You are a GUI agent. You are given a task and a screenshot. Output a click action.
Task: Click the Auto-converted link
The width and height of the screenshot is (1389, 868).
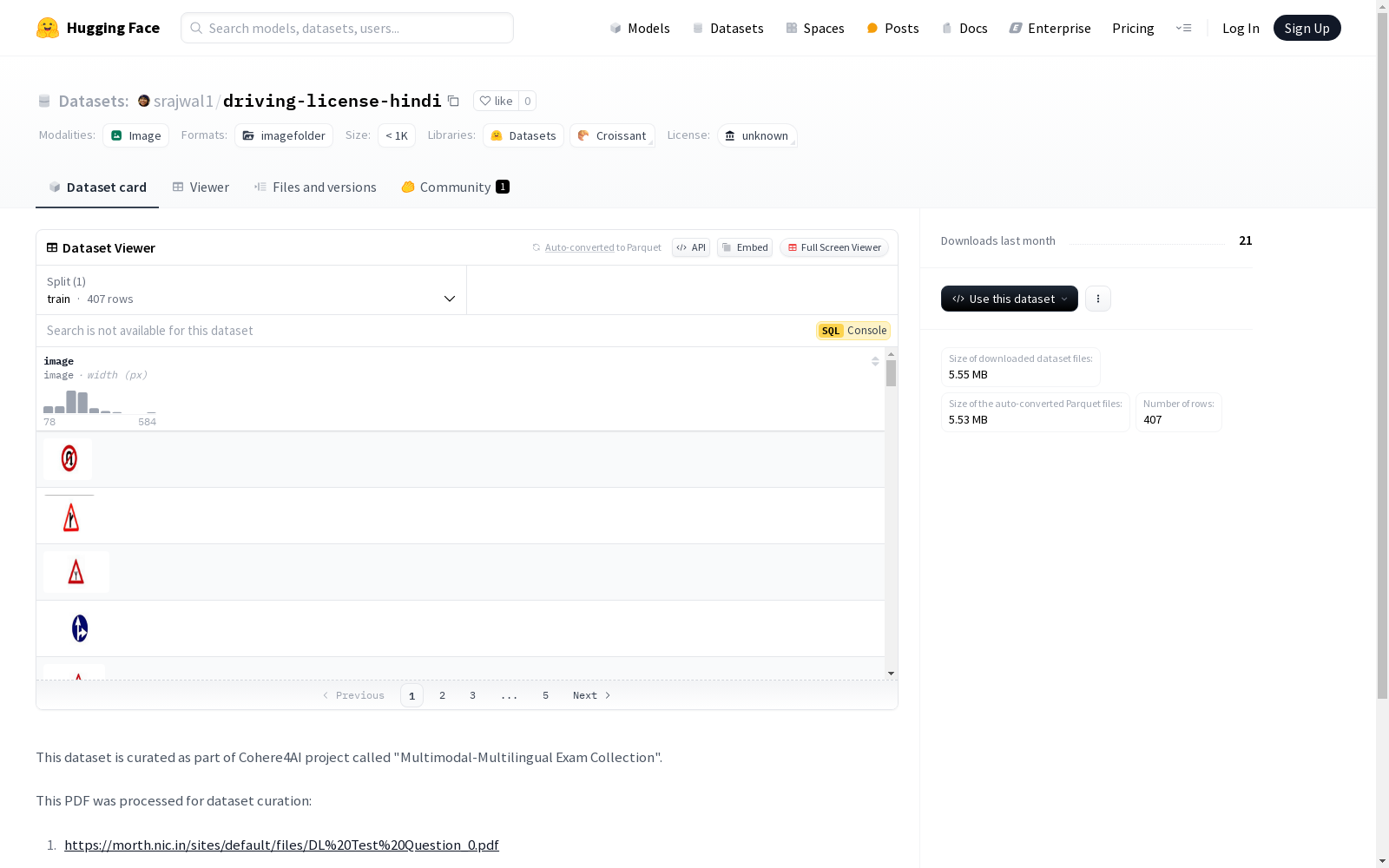579,247
